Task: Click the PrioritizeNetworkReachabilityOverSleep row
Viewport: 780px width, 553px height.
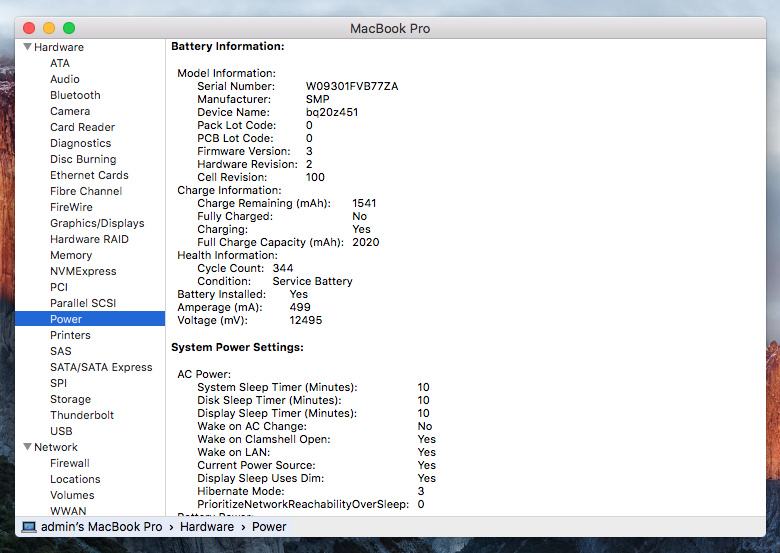Action: [x=311, y=504]
